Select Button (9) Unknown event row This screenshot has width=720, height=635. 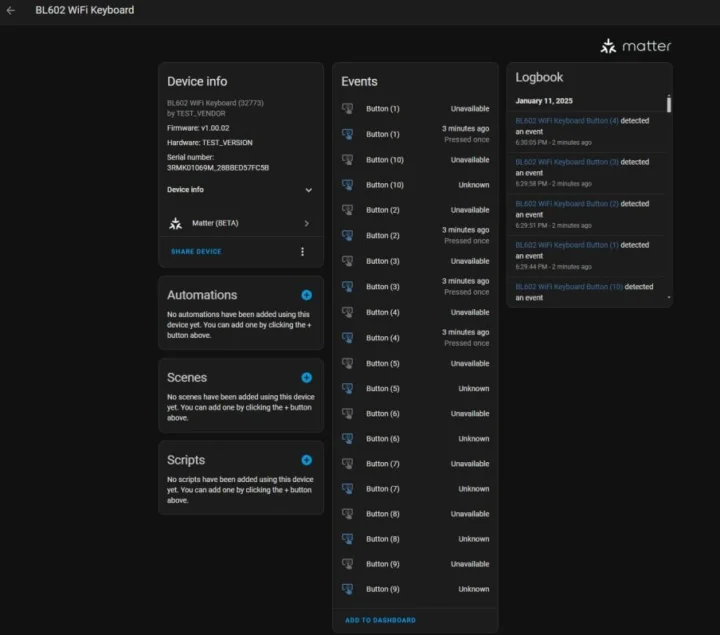pyautogui.click(x=415, y=589)
